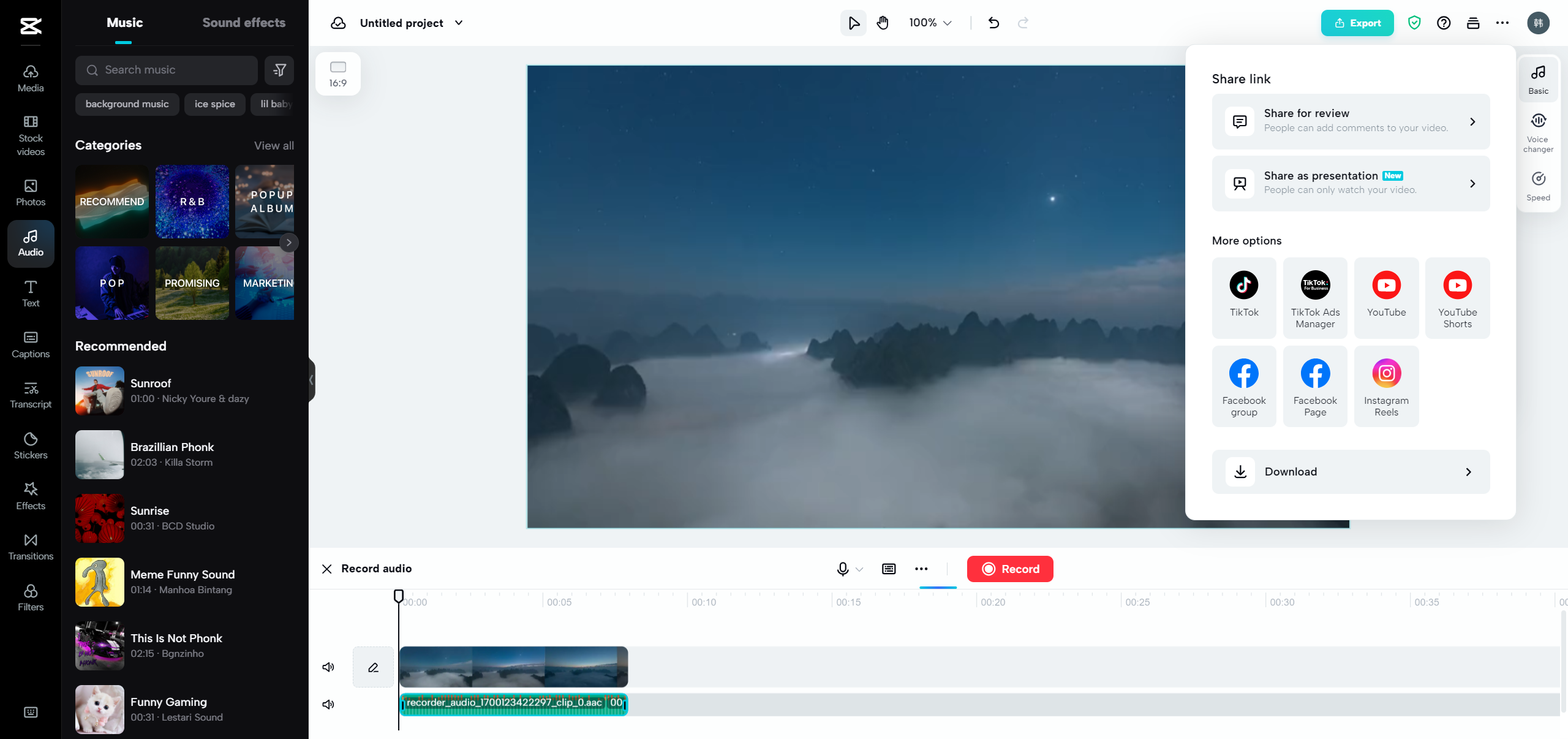1568x739 pixels.
Task: Start recording with the Record button
Action: tap(1009, 569)
